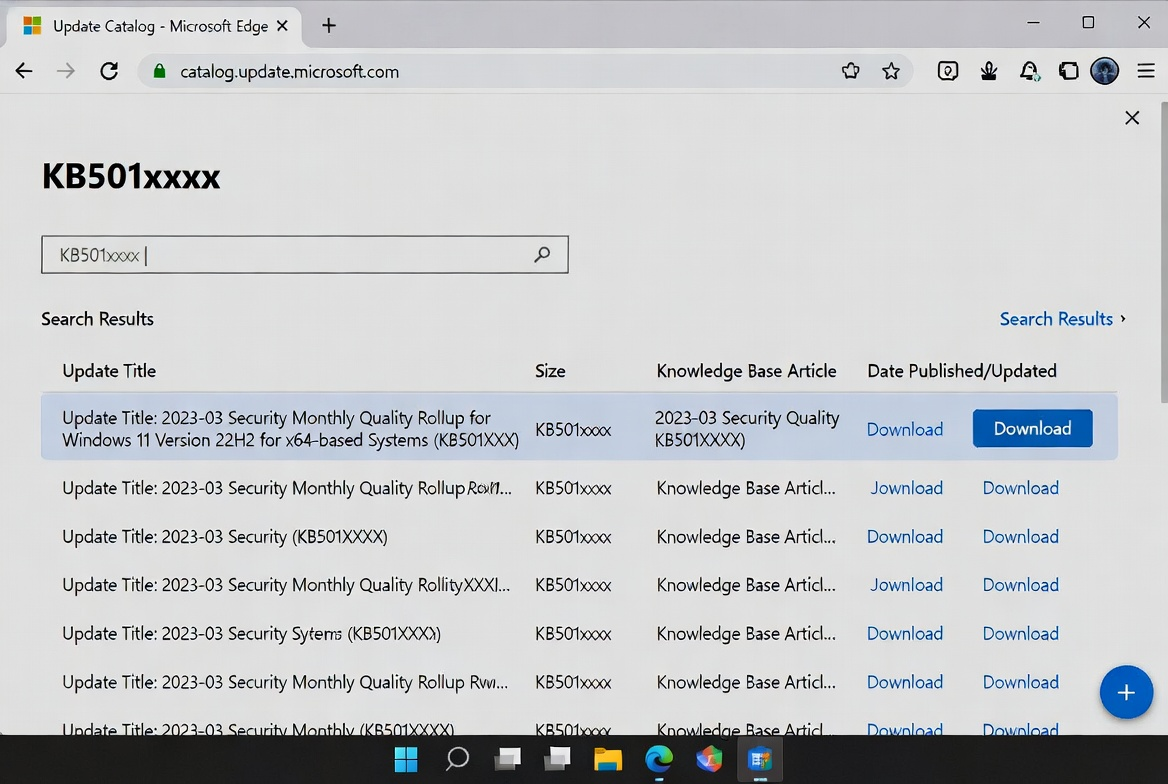Open the Windows Start menu
The height and width of the screenshot is (784, 1168).
pyautogui.click(x=406, y=759)
